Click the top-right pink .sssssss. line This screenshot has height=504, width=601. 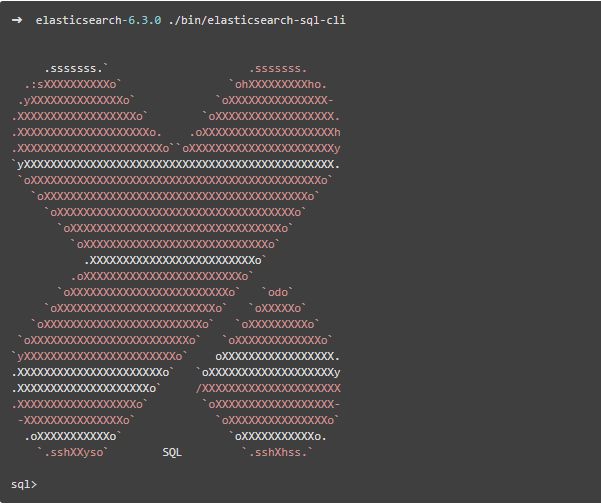click(x=278, y=69)
